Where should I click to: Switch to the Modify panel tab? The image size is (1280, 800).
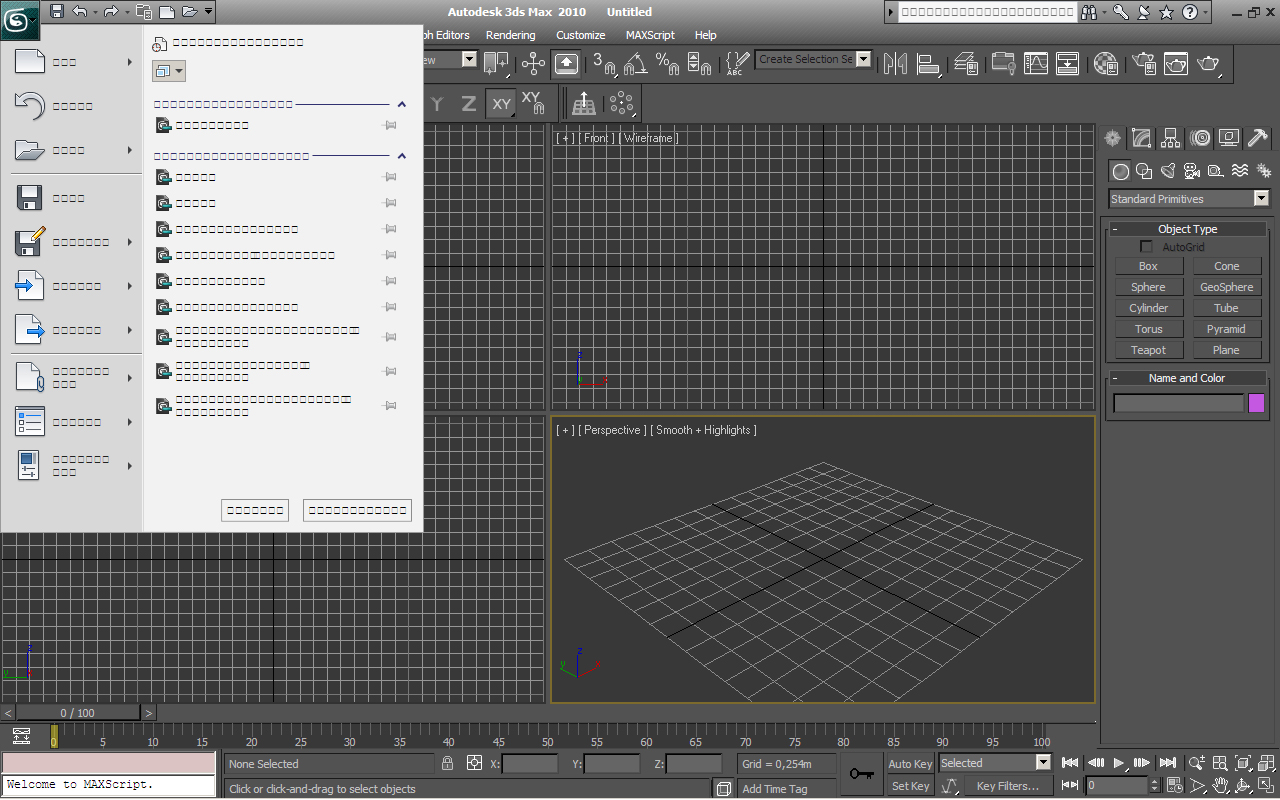point(1141,138)
